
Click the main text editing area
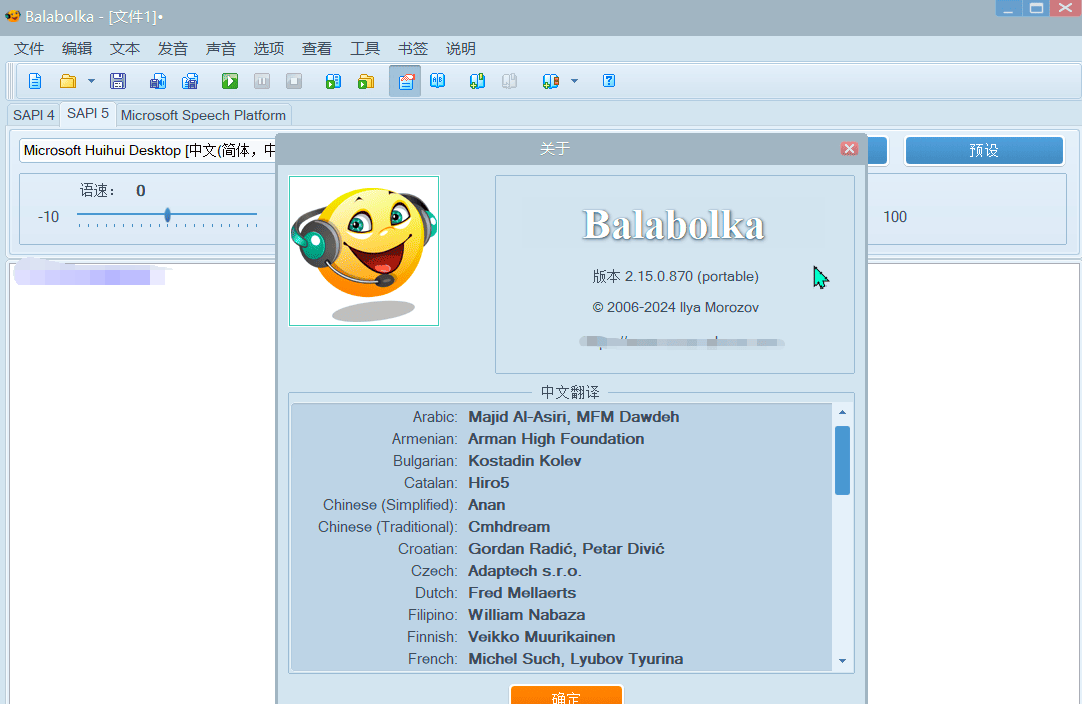pyautogui.click(x=141, y=483)
